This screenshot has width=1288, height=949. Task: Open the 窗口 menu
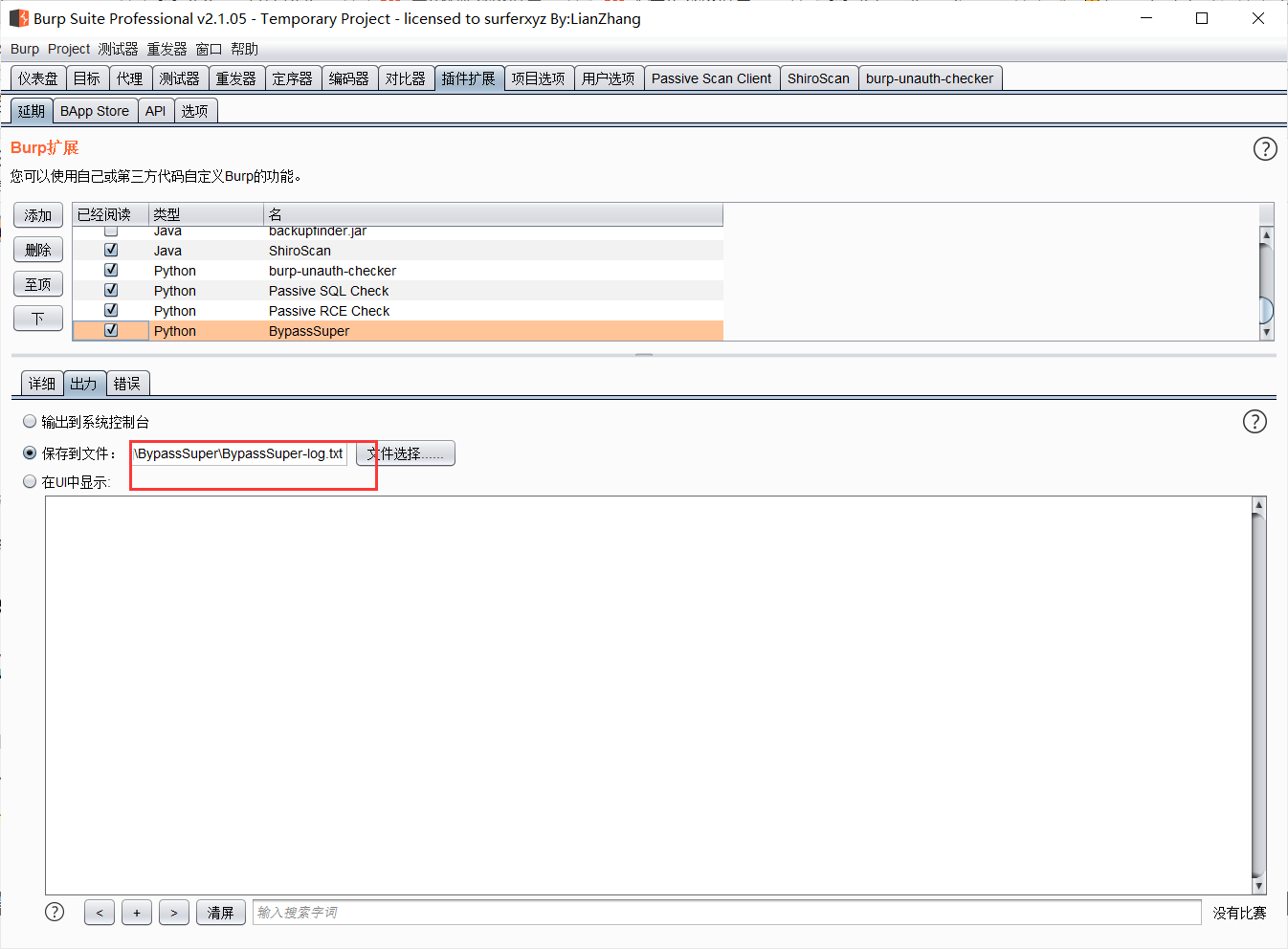coord(209,49)
